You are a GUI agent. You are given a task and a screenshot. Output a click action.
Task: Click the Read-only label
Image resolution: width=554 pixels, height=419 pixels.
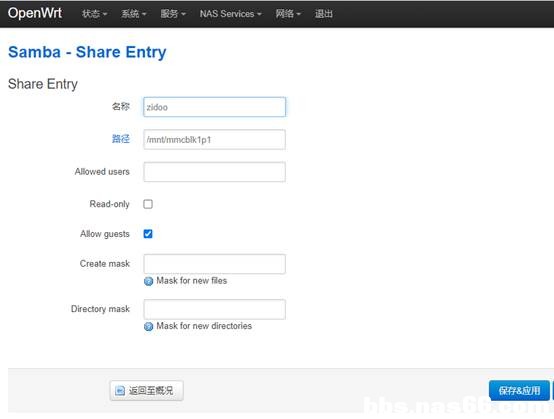coord(110,204)
